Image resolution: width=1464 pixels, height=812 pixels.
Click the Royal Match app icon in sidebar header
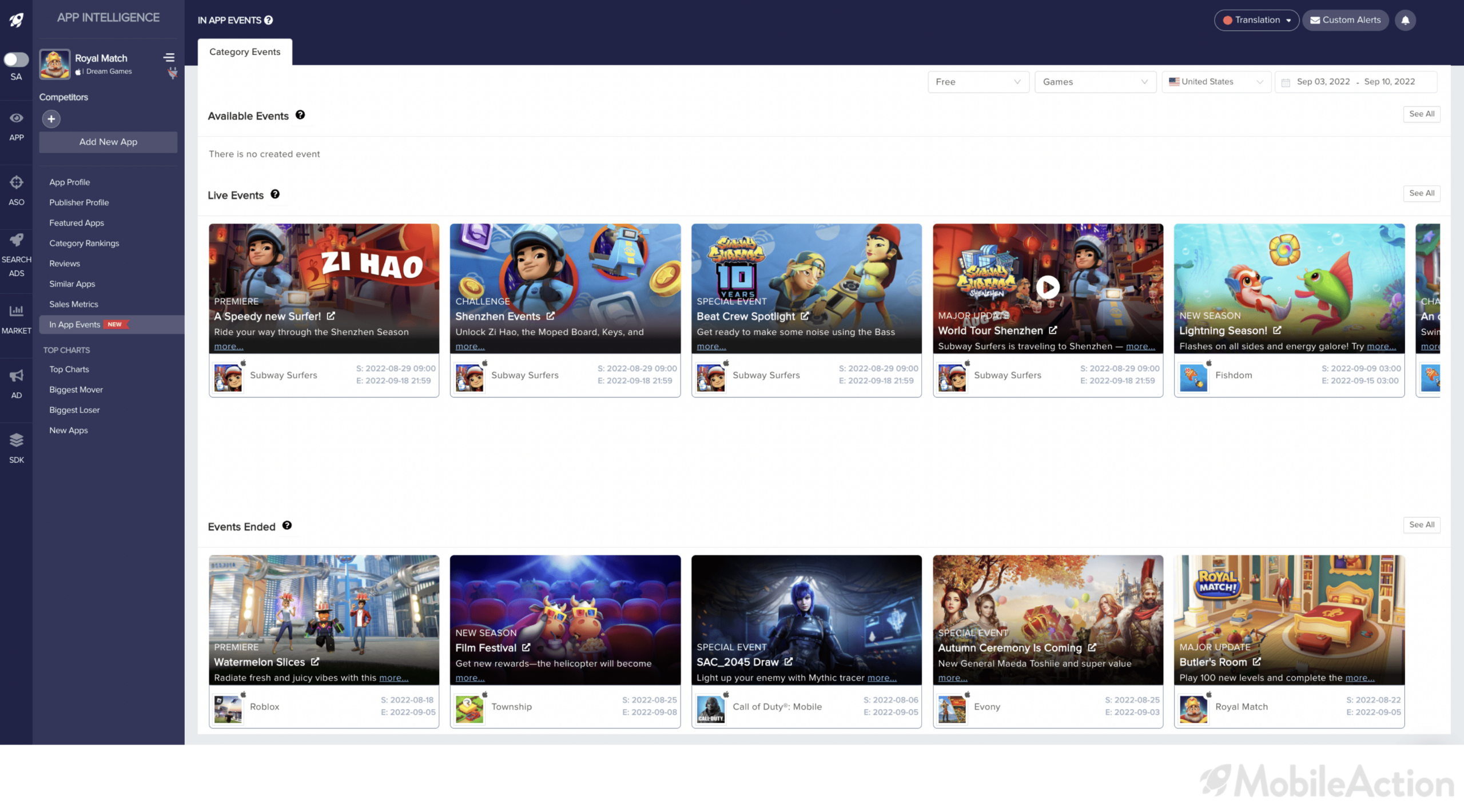(x=54, y=64)
